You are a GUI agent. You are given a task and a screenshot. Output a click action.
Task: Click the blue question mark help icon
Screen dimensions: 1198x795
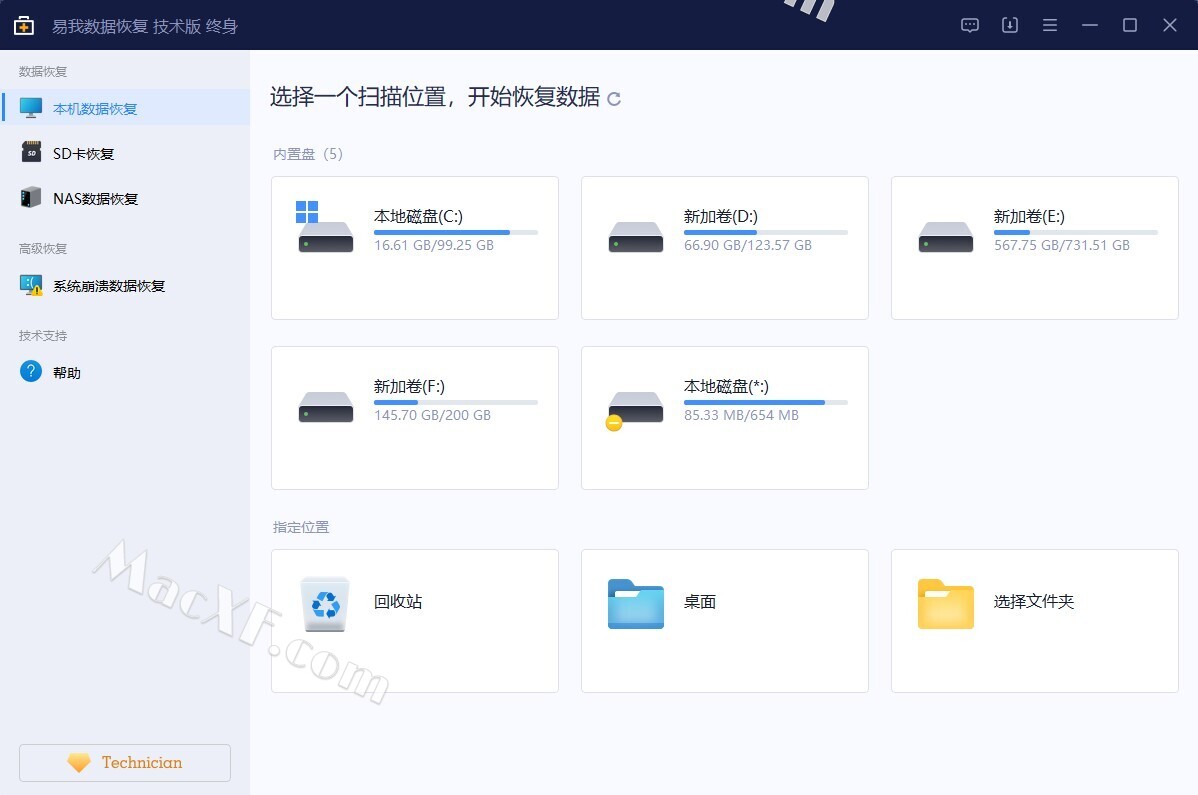31,371
